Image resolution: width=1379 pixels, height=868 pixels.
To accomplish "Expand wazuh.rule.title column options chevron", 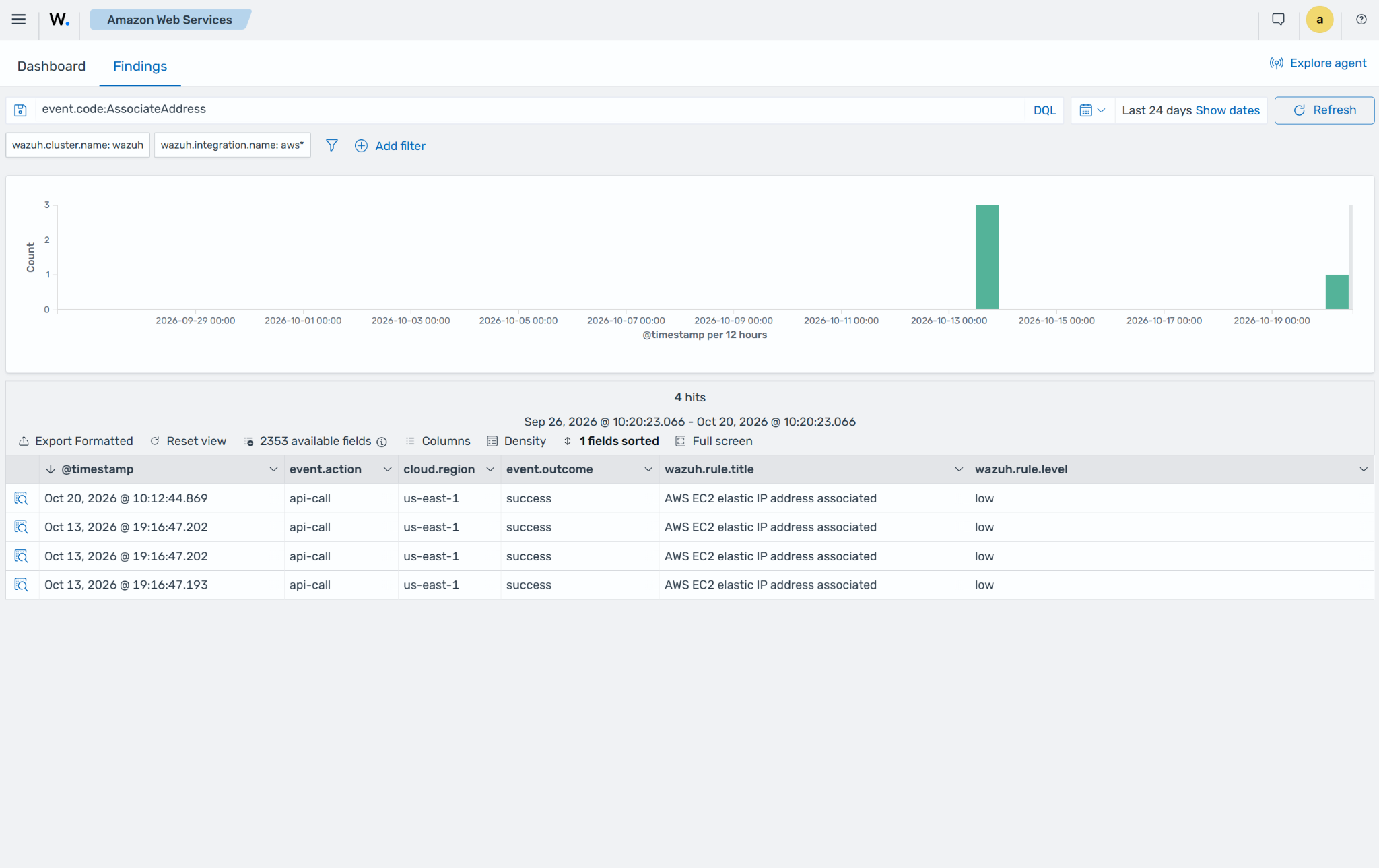I will pyautogui.click(x=959, y=469).
